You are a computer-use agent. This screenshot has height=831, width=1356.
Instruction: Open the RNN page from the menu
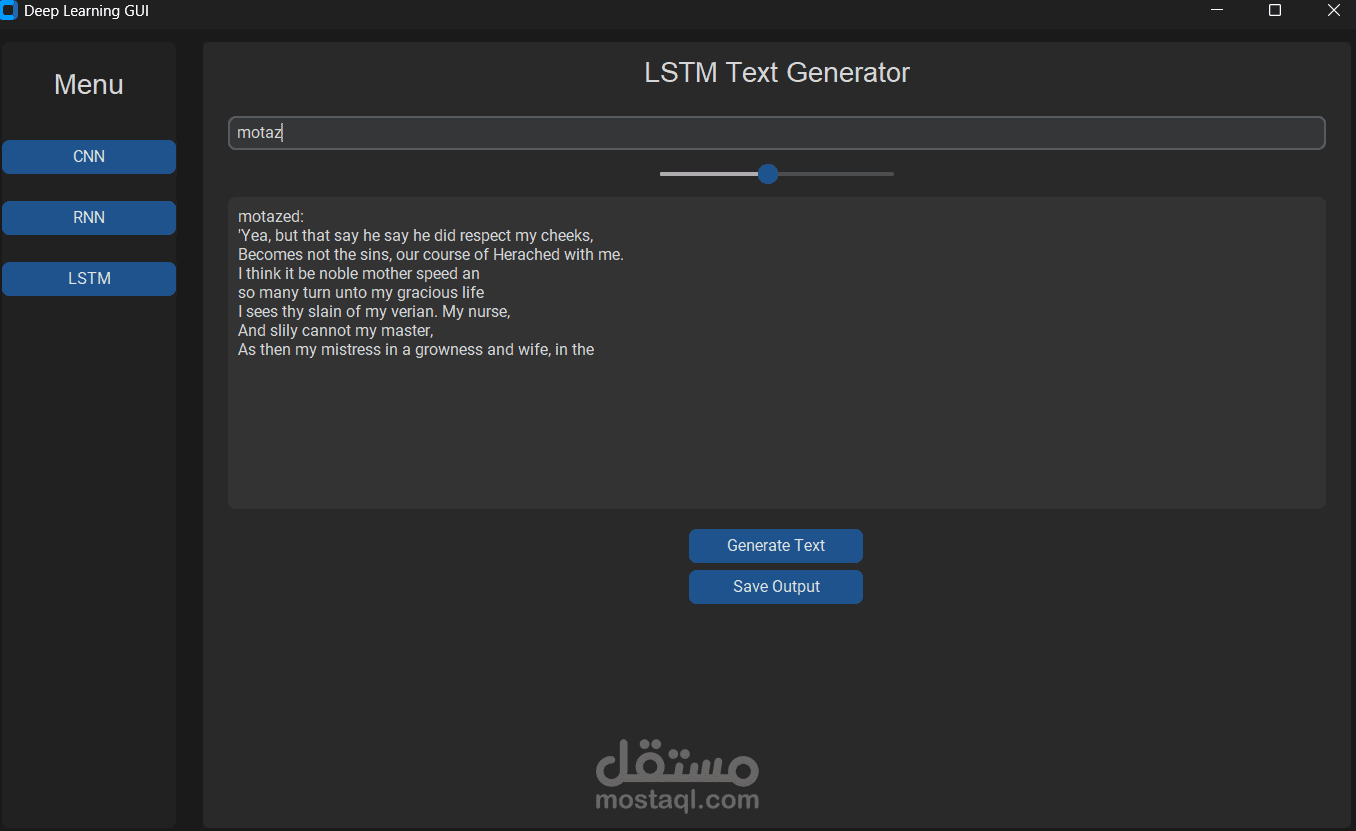point(89,218)
